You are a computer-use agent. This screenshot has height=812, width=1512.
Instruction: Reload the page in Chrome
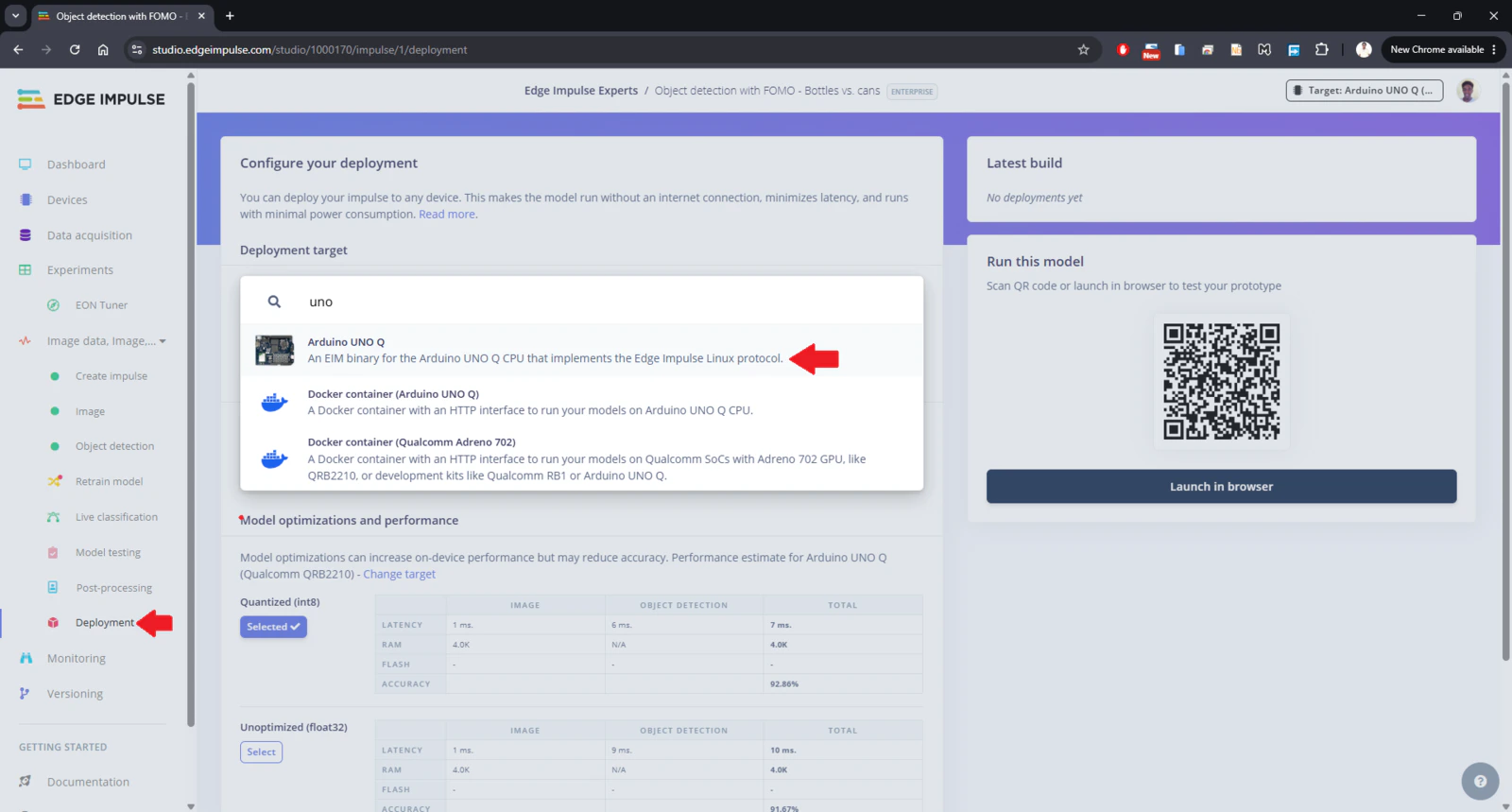[75, 49]
